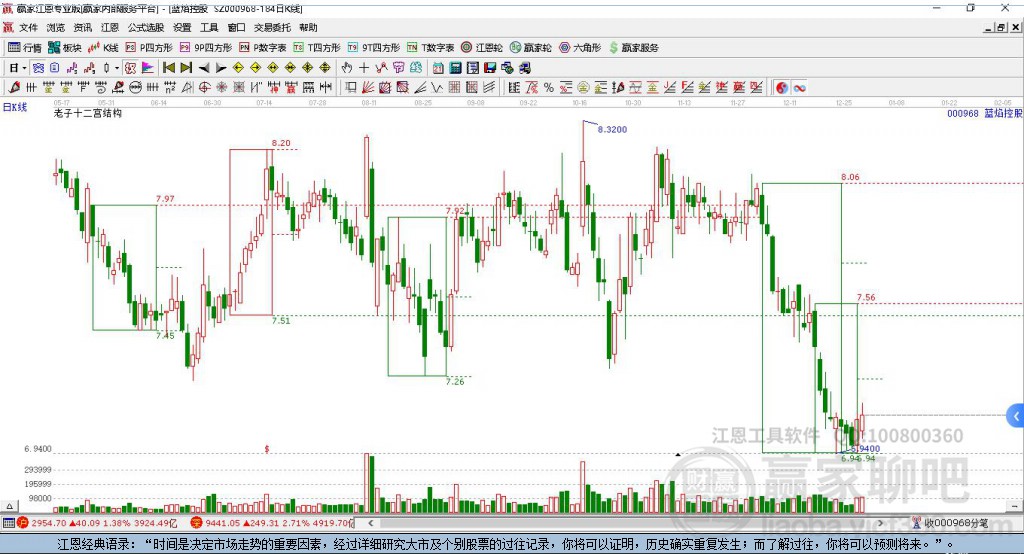The image size is (1024, 554).
Task: Open the 交易委托 menu
Action: click(272, 27)
